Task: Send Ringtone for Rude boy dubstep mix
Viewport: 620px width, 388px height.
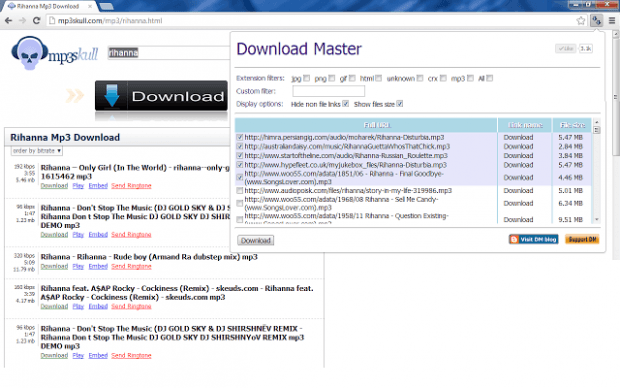Action: (x=131, y=266)
